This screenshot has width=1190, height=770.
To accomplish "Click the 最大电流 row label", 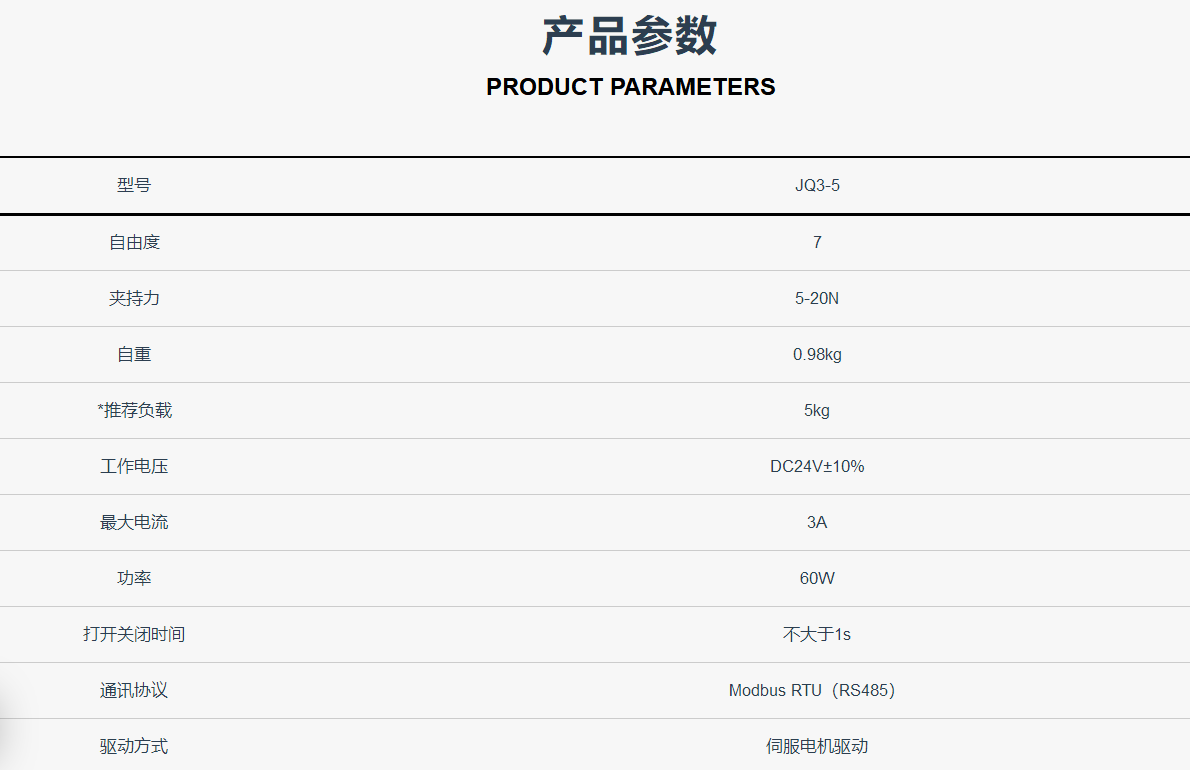I will (x=134, y=523).
